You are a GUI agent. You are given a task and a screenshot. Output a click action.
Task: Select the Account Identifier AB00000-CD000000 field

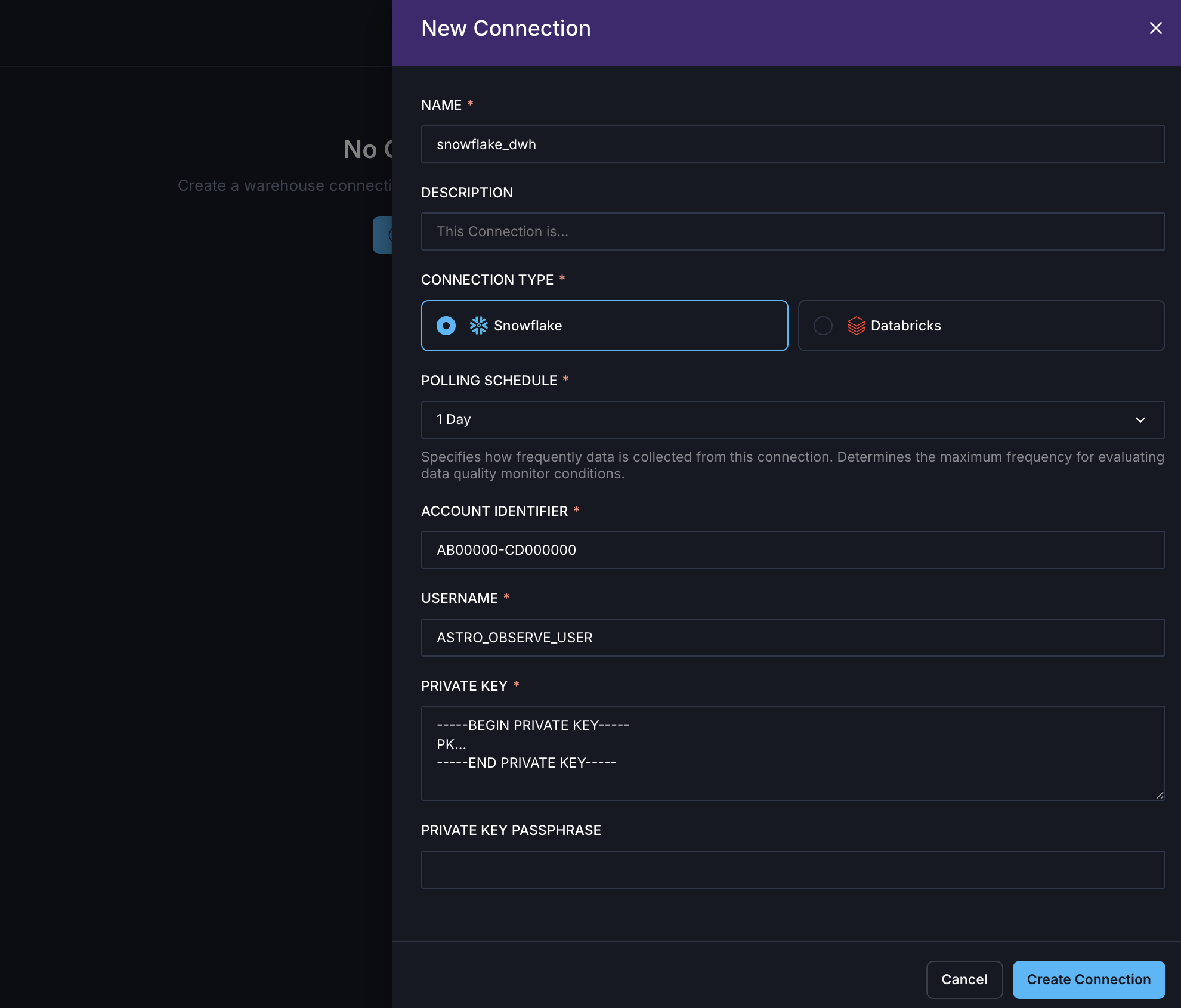coord(793,550)
